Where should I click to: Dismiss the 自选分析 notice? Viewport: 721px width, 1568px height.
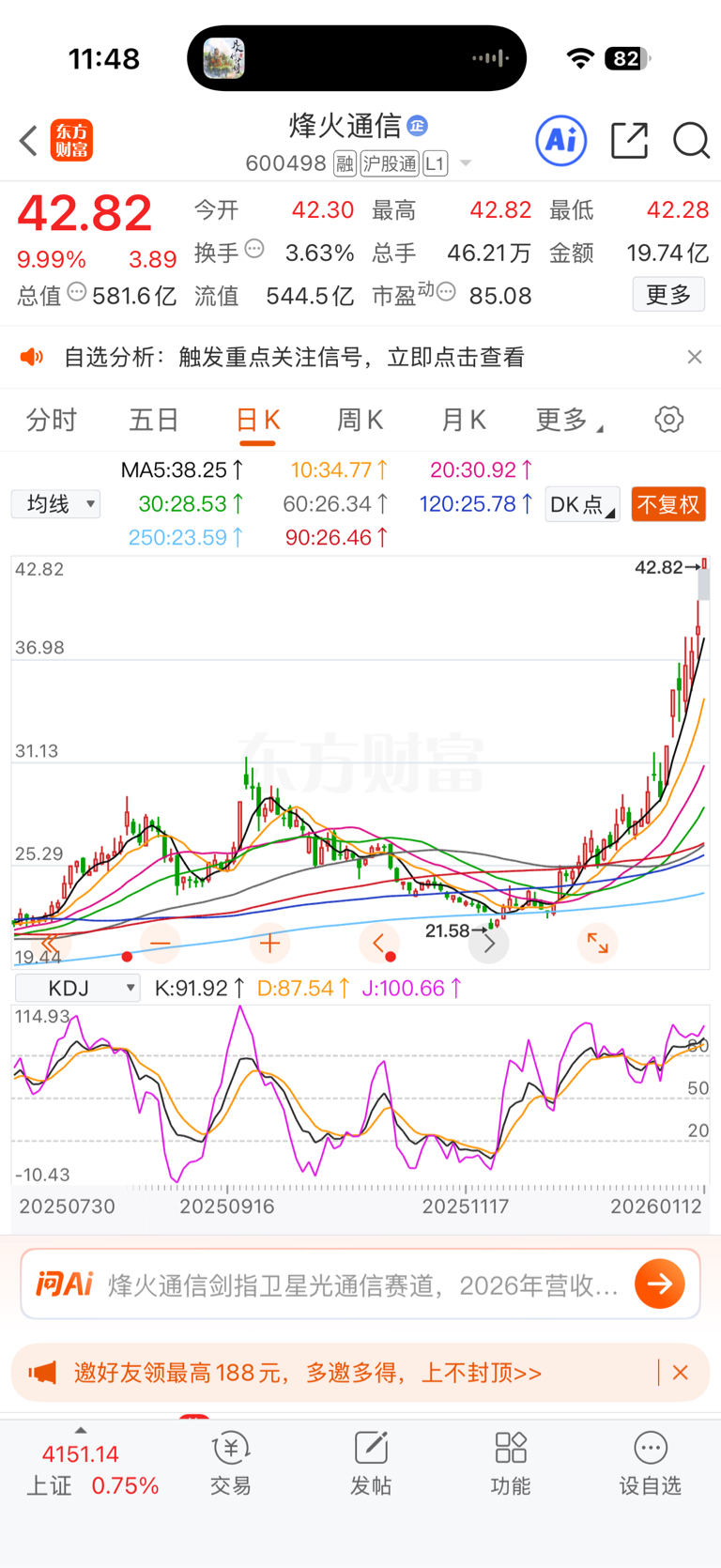695,357
